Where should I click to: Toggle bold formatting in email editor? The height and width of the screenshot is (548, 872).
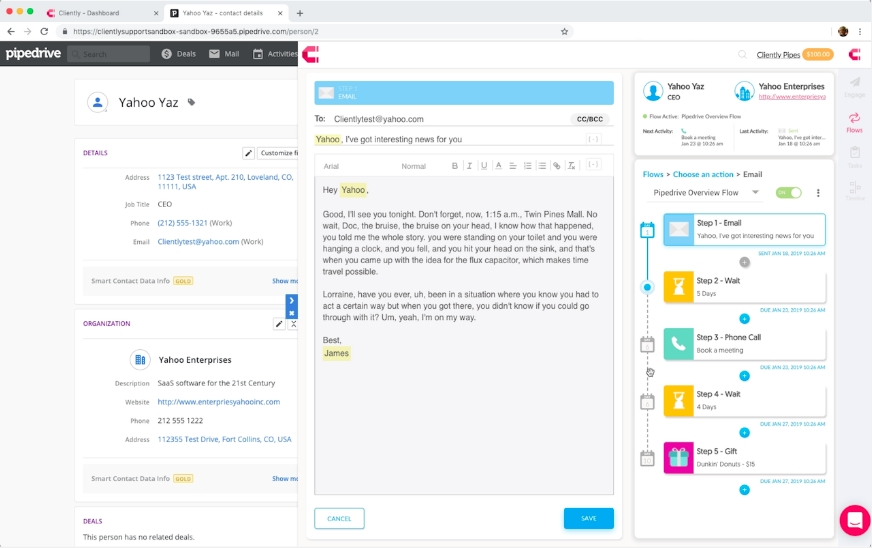(x=454, y=166)
